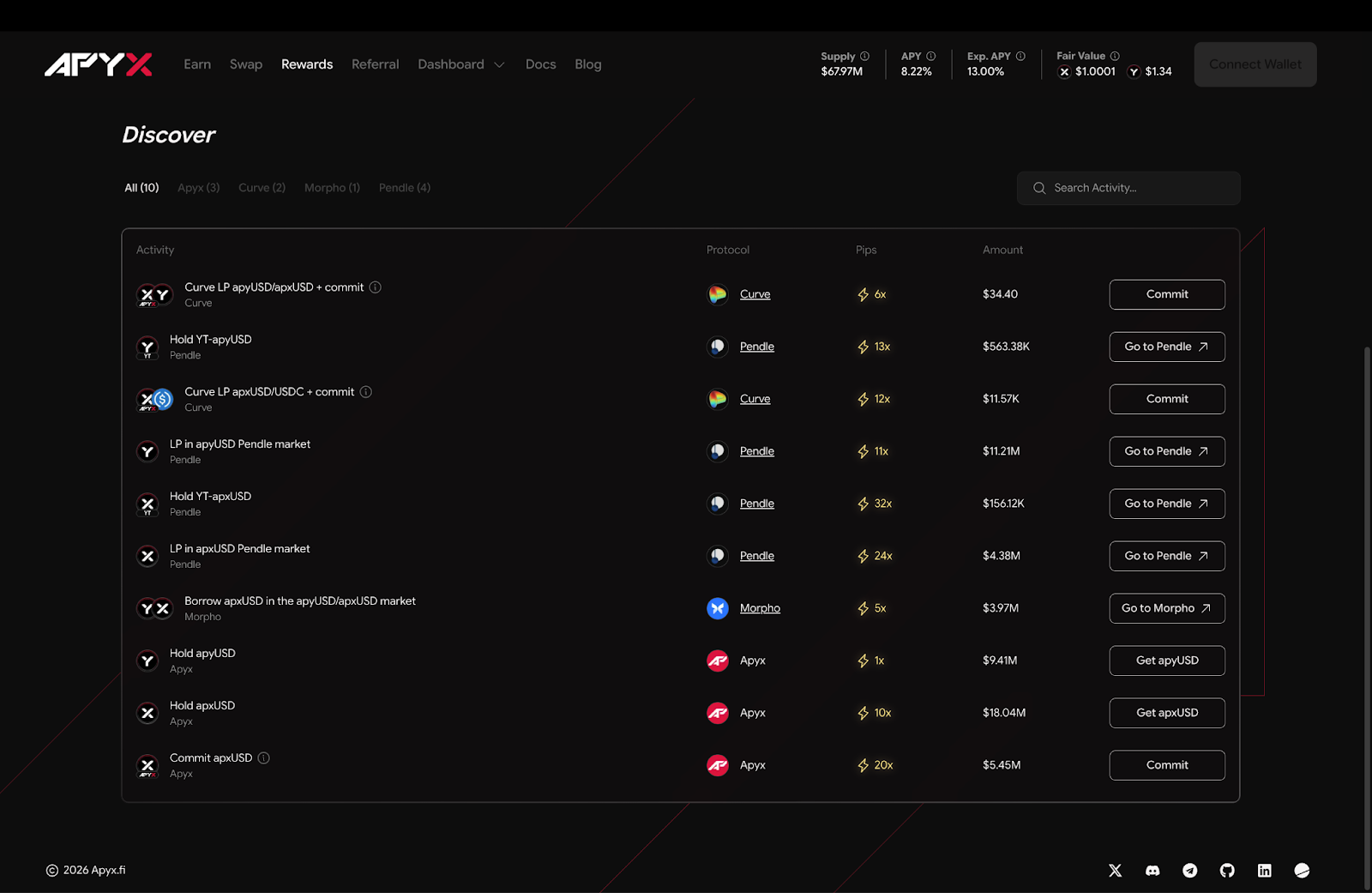1372x893 pixels.
Task: Click token icon of Hold YT-apxUSD row
Action: point(147,504)
